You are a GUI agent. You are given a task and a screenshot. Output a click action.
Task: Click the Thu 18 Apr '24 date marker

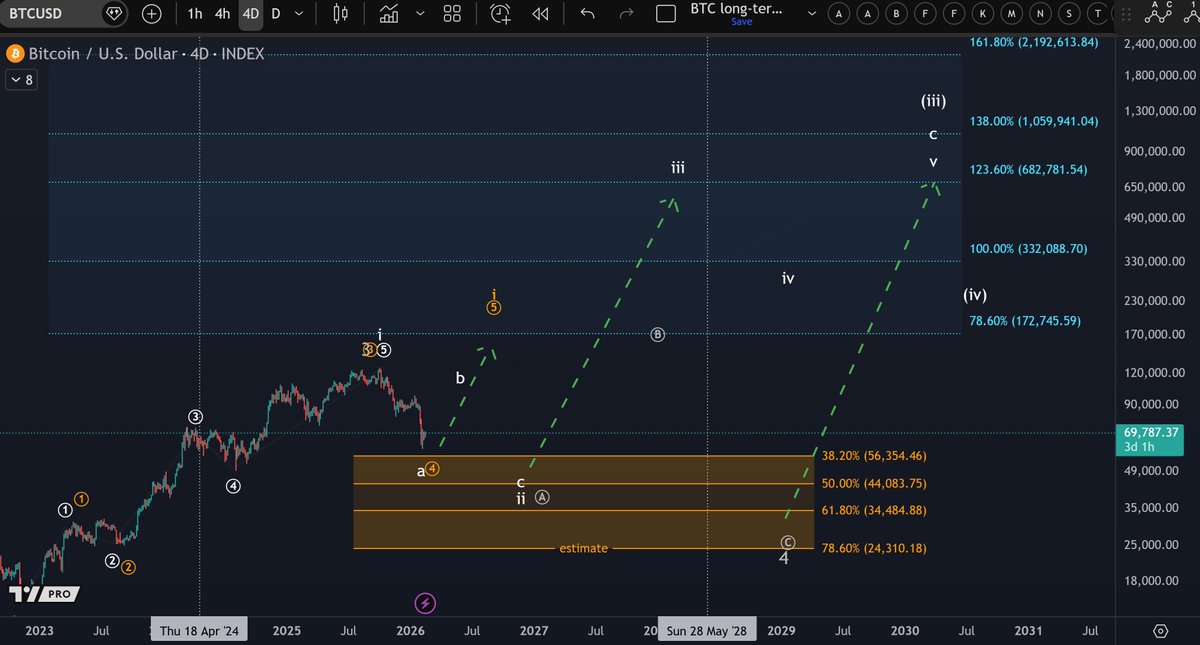199,631
